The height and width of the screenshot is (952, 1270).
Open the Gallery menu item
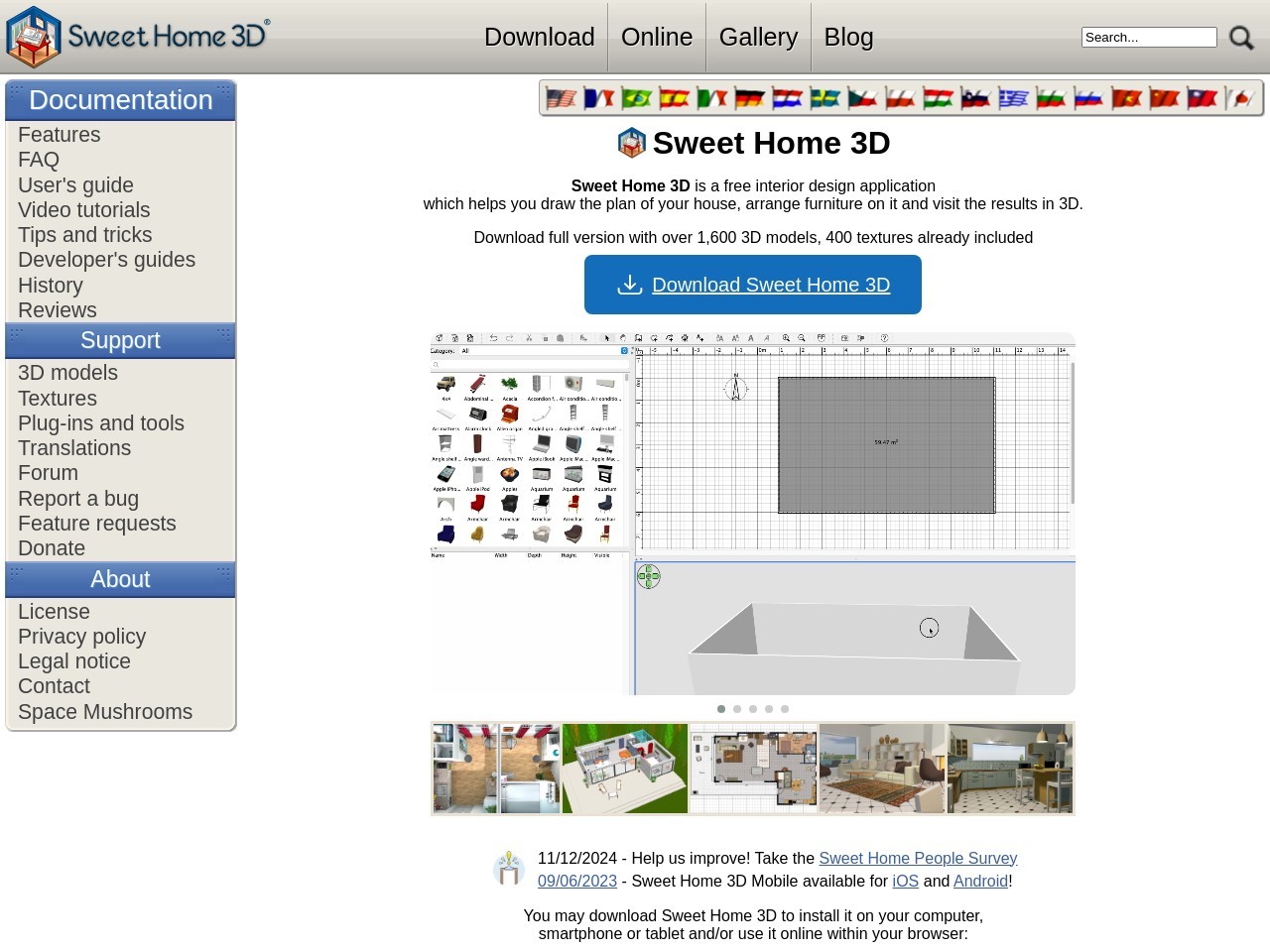(x=758, y=37)
